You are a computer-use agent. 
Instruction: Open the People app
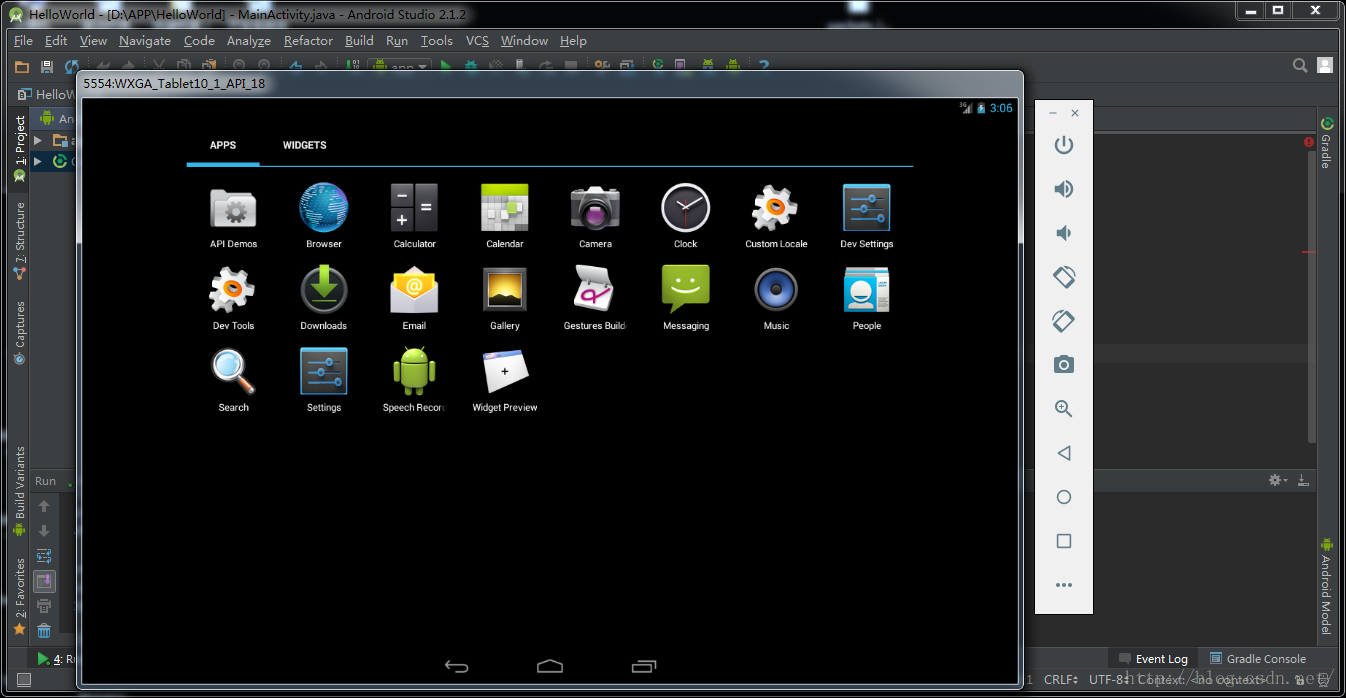click(867, 298)
